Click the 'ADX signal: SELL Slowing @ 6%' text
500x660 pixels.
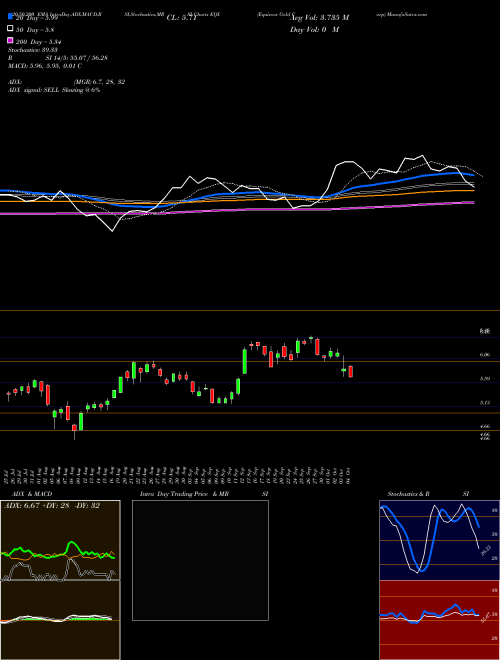tap(54, 90)
